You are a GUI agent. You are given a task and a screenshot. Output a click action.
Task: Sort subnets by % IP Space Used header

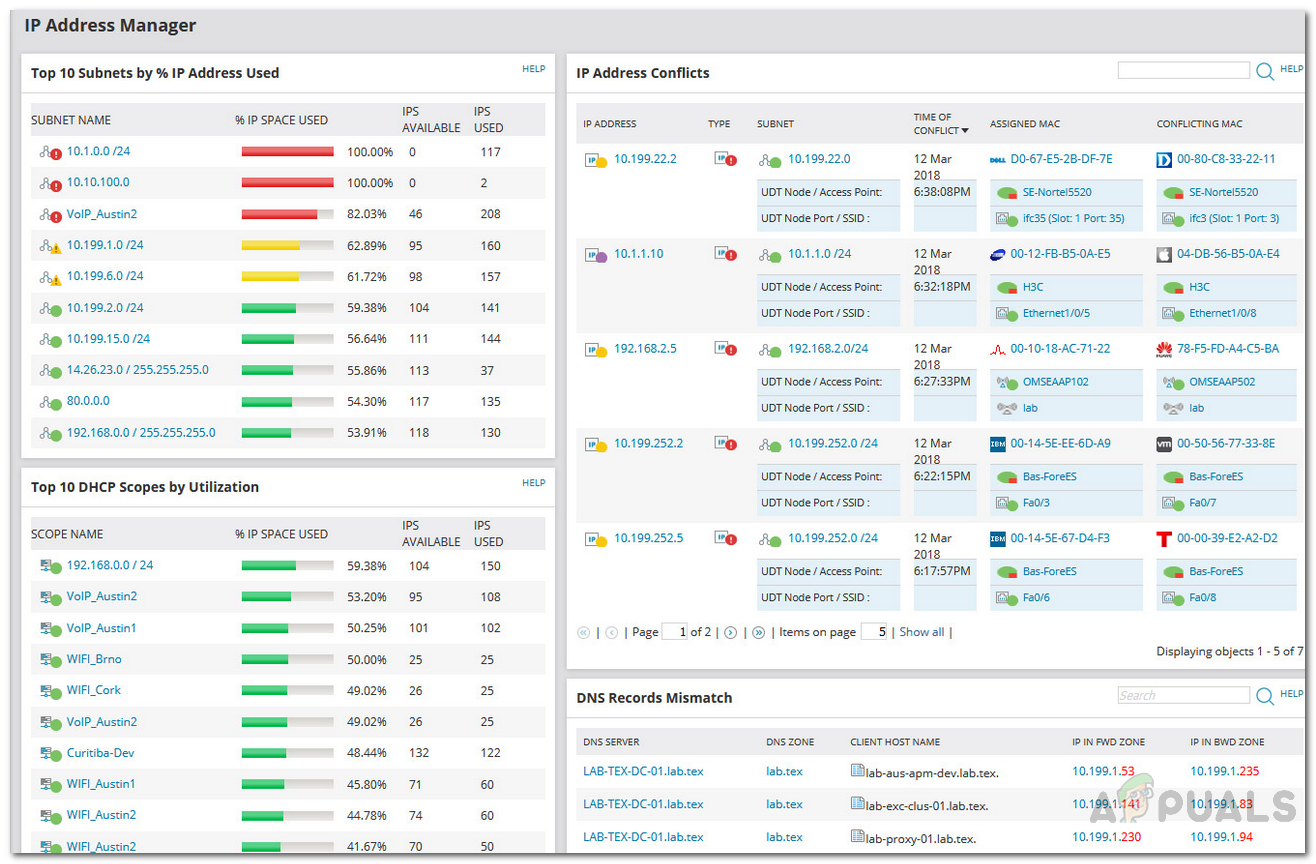(281, 120)
